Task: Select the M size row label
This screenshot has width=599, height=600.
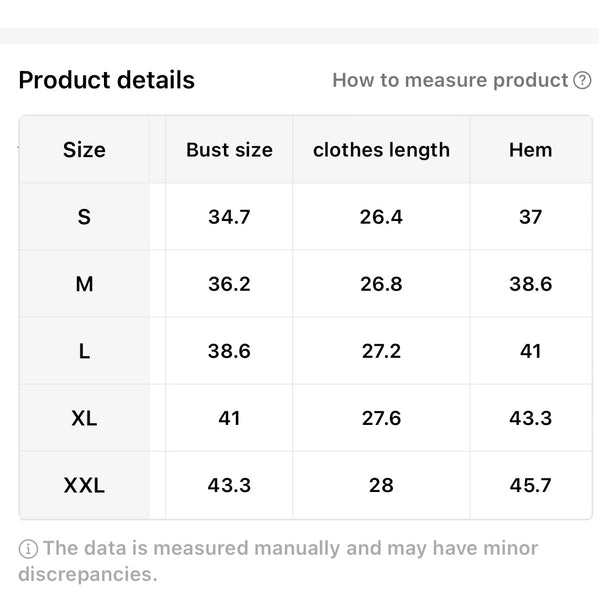Action: pyautogui.click(x=84, y=284)
